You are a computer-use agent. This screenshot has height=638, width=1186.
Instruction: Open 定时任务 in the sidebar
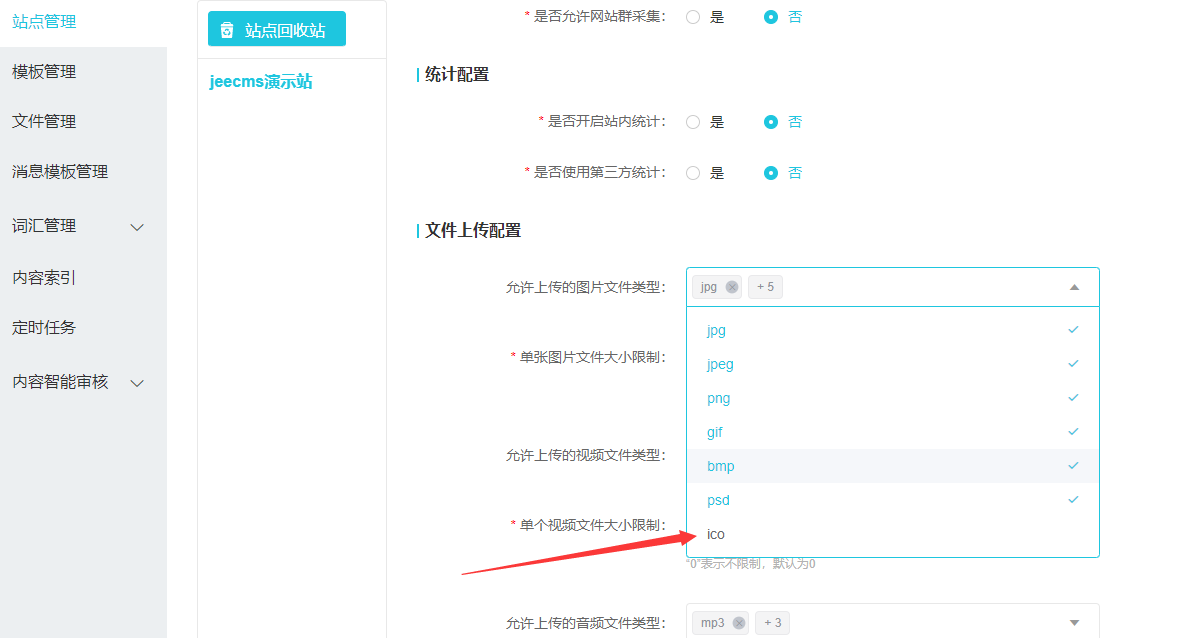click(44, 328)
